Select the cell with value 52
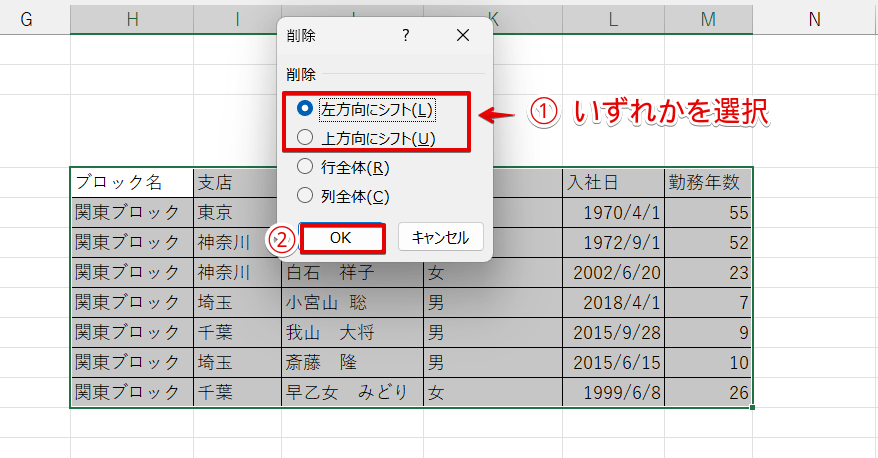 pyautogui.click(x=708, y=242)
